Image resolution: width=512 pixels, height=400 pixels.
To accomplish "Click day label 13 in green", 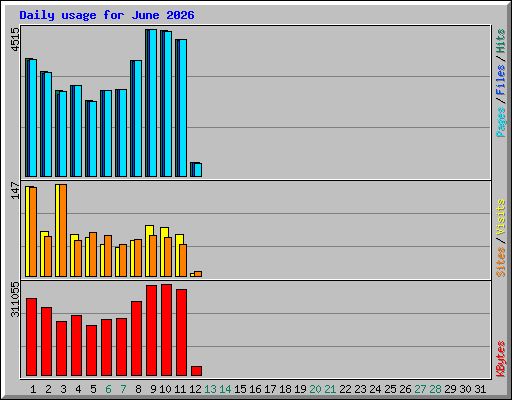I will tap(210, 389).
